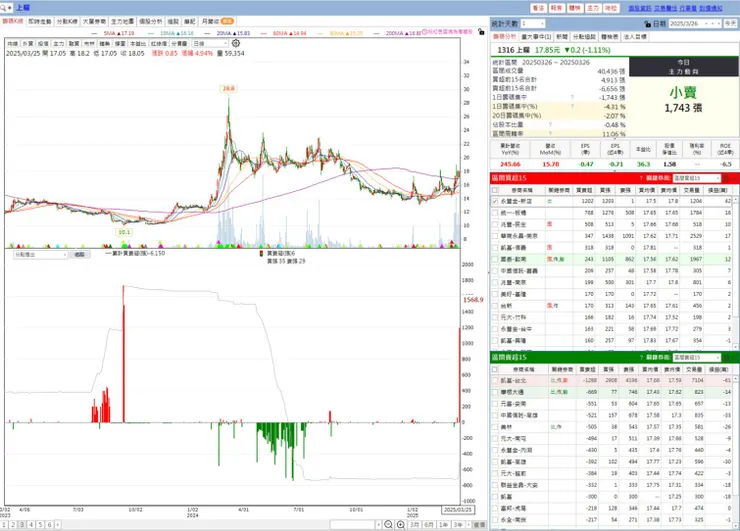
Task: Open the 個股資訊 link
Action: [x=640, y=8]
